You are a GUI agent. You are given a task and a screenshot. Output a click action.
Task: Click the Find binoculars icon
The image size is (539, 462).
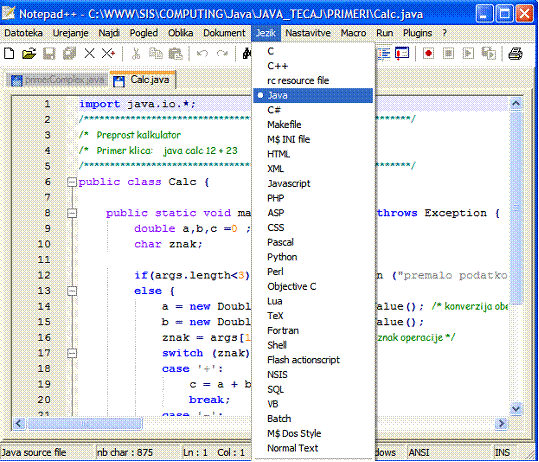(247, 54)
